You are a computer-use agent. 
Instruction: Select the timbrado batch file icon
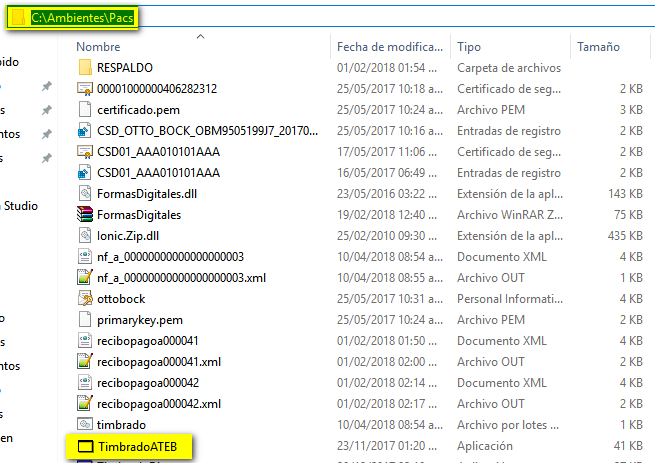click(x=85, y=425)
